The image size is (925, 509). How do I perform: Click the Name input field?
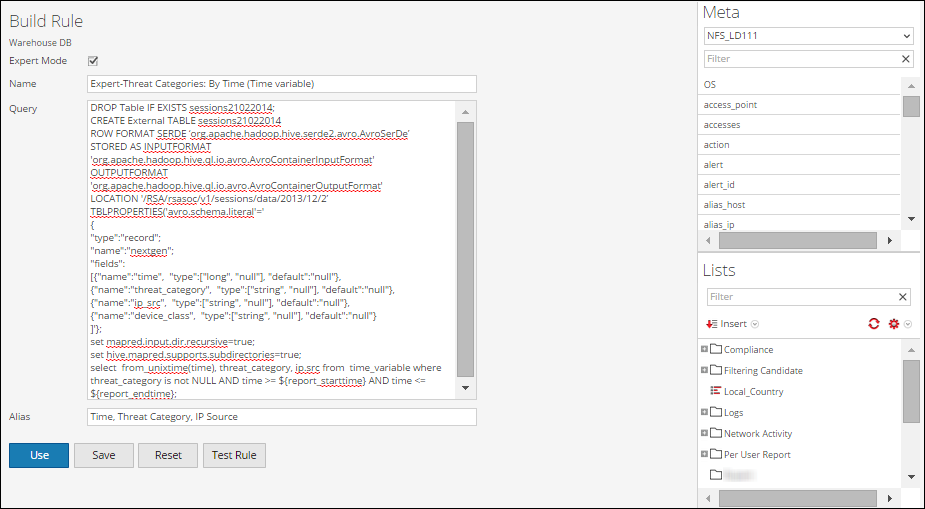(x=281, y=84)
